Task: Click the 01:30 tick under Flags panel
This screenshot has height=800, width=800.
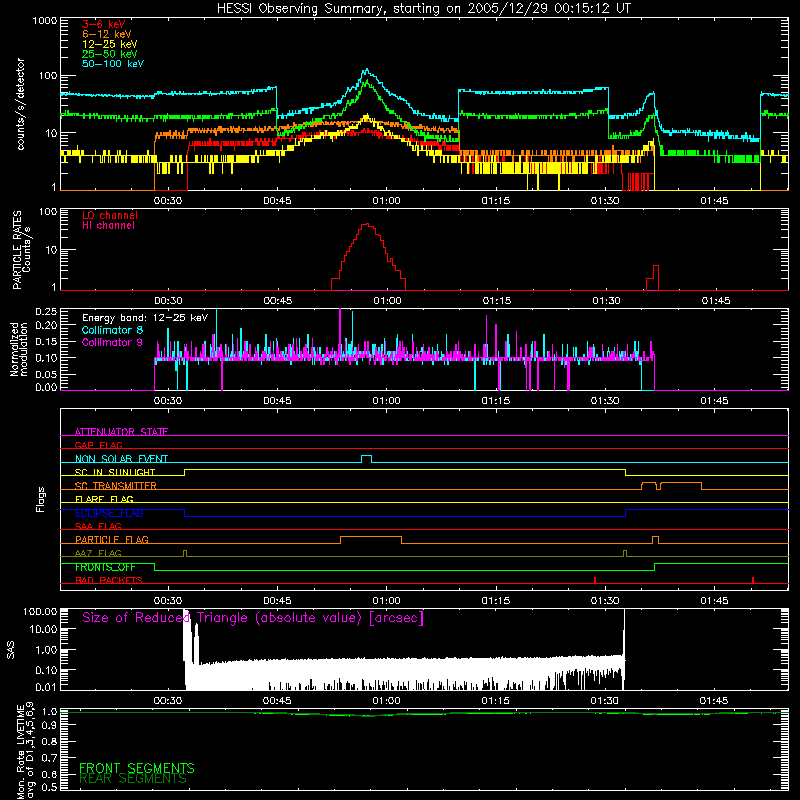Action: pyautogui.click(x=605, y=601)
